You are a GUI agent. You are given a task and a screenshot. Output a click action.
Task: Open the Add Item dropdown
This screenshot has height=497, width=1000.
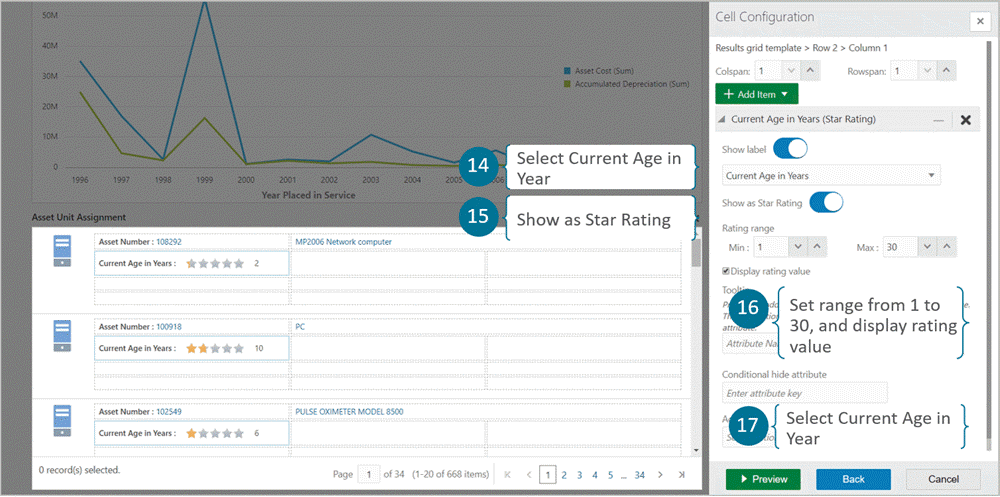click(x=756, y=94)
